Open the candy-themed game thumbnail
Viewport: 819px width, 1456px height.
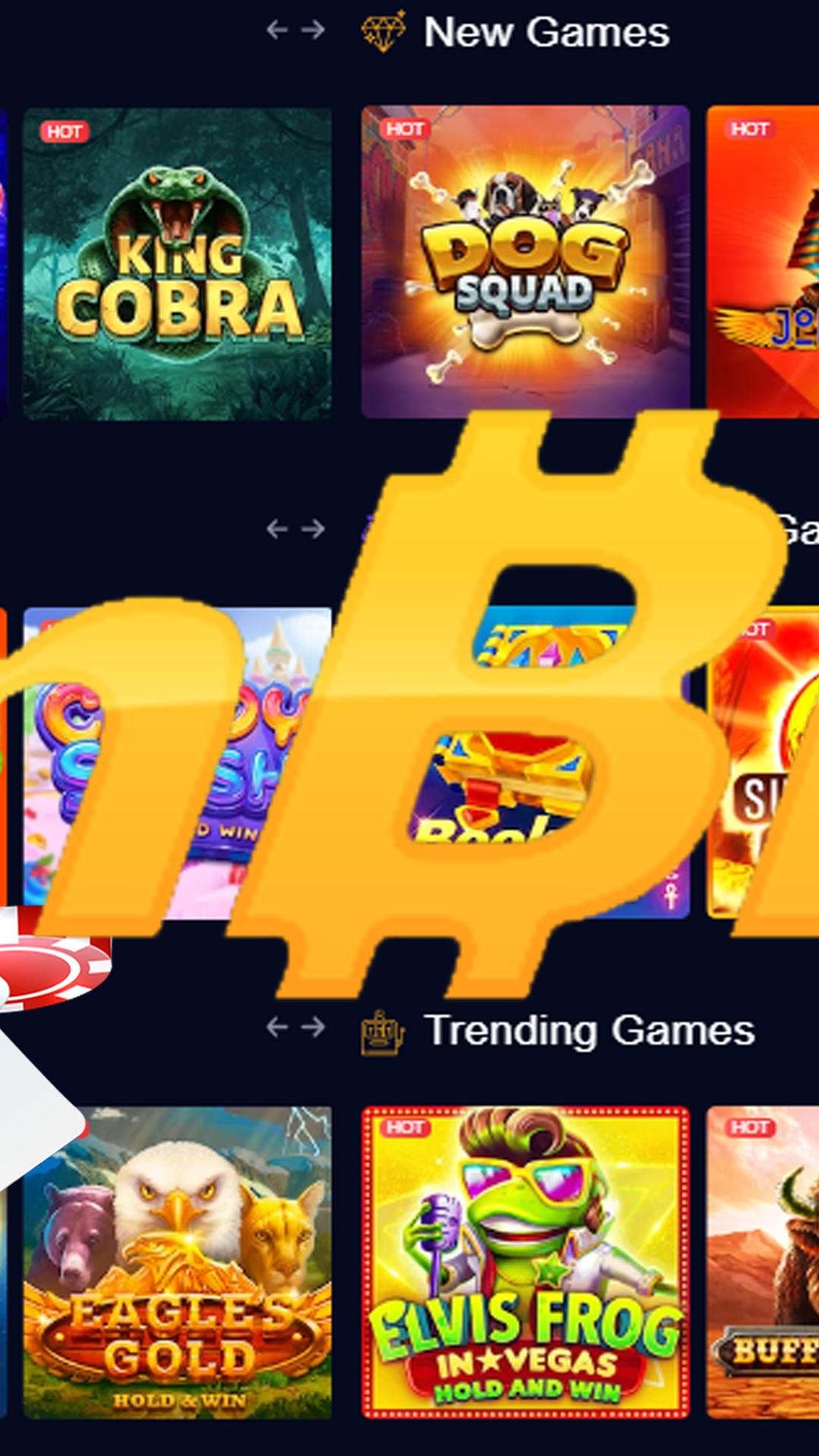pos(177,763)
